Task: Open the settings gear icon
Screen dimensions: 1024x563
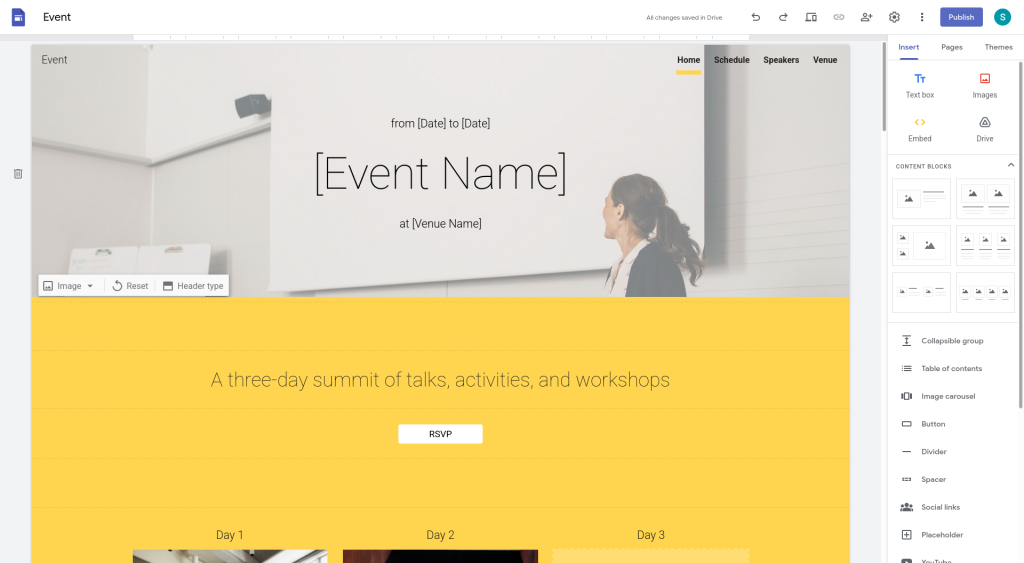Action: click(x=894, y=17)
